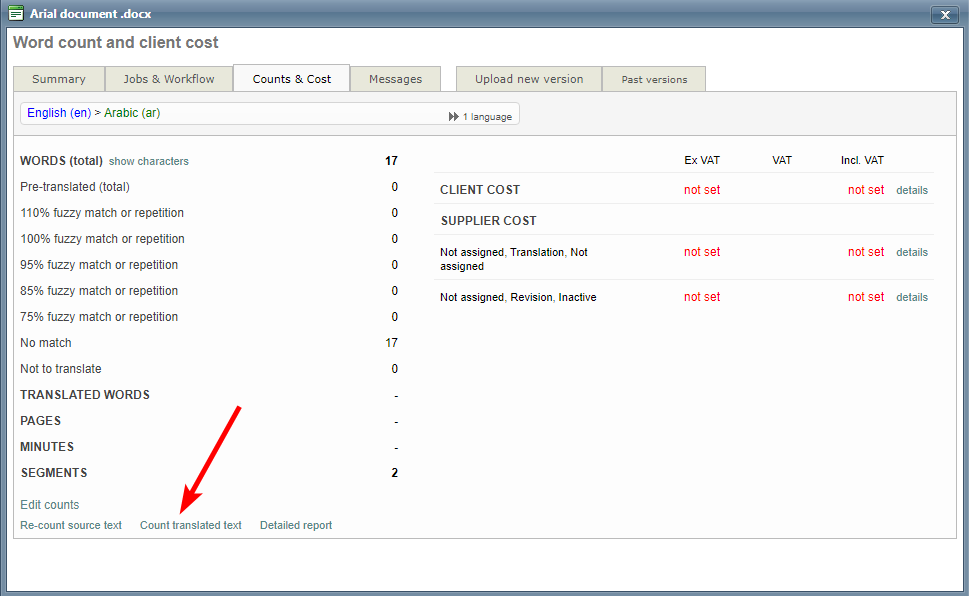Click Count translated text link
Image resolution: width=969 pixels, height=596 pixels.
[191, 525]
